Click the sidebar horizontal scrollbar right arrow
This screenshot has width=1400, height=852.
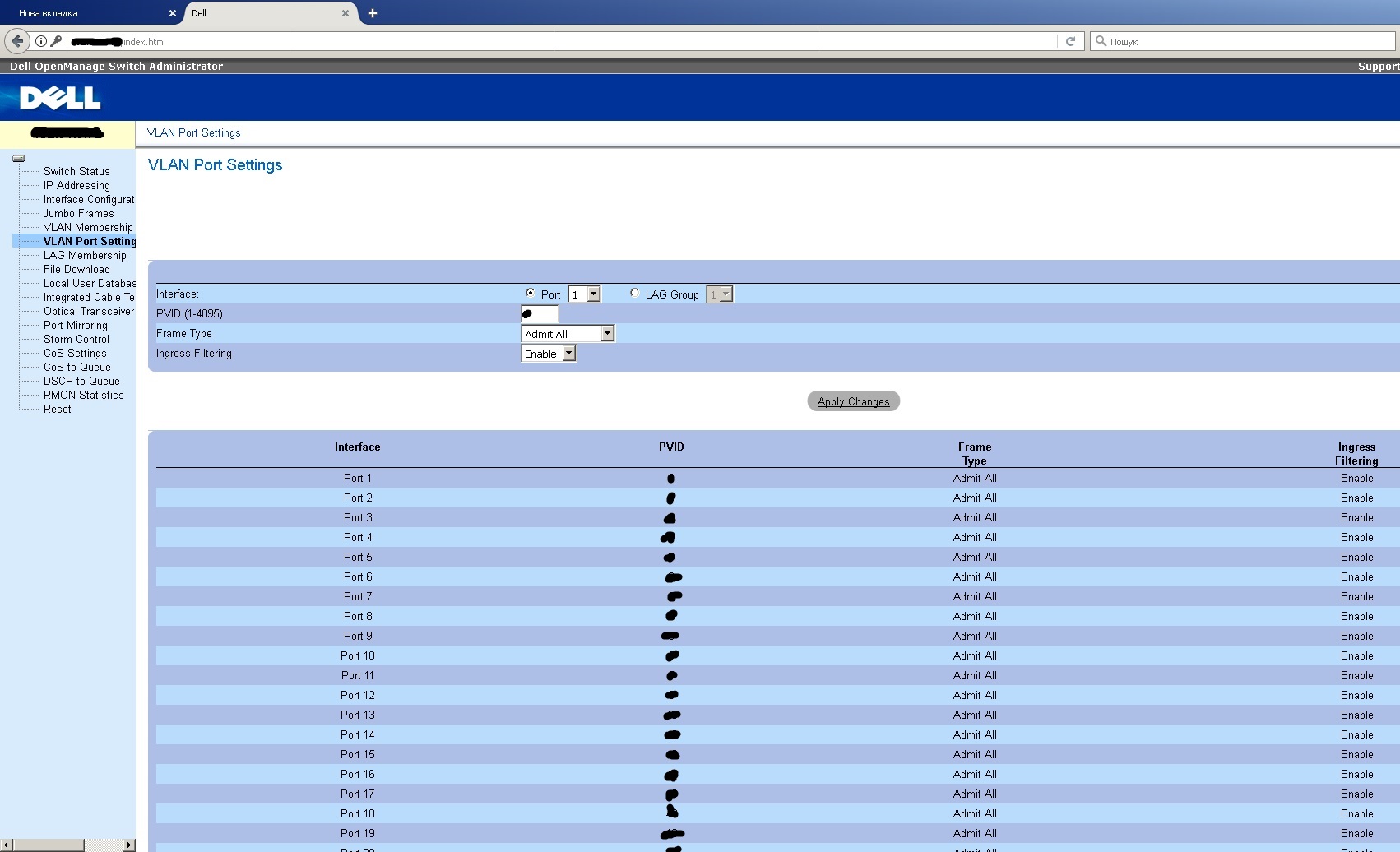[129, 845]
